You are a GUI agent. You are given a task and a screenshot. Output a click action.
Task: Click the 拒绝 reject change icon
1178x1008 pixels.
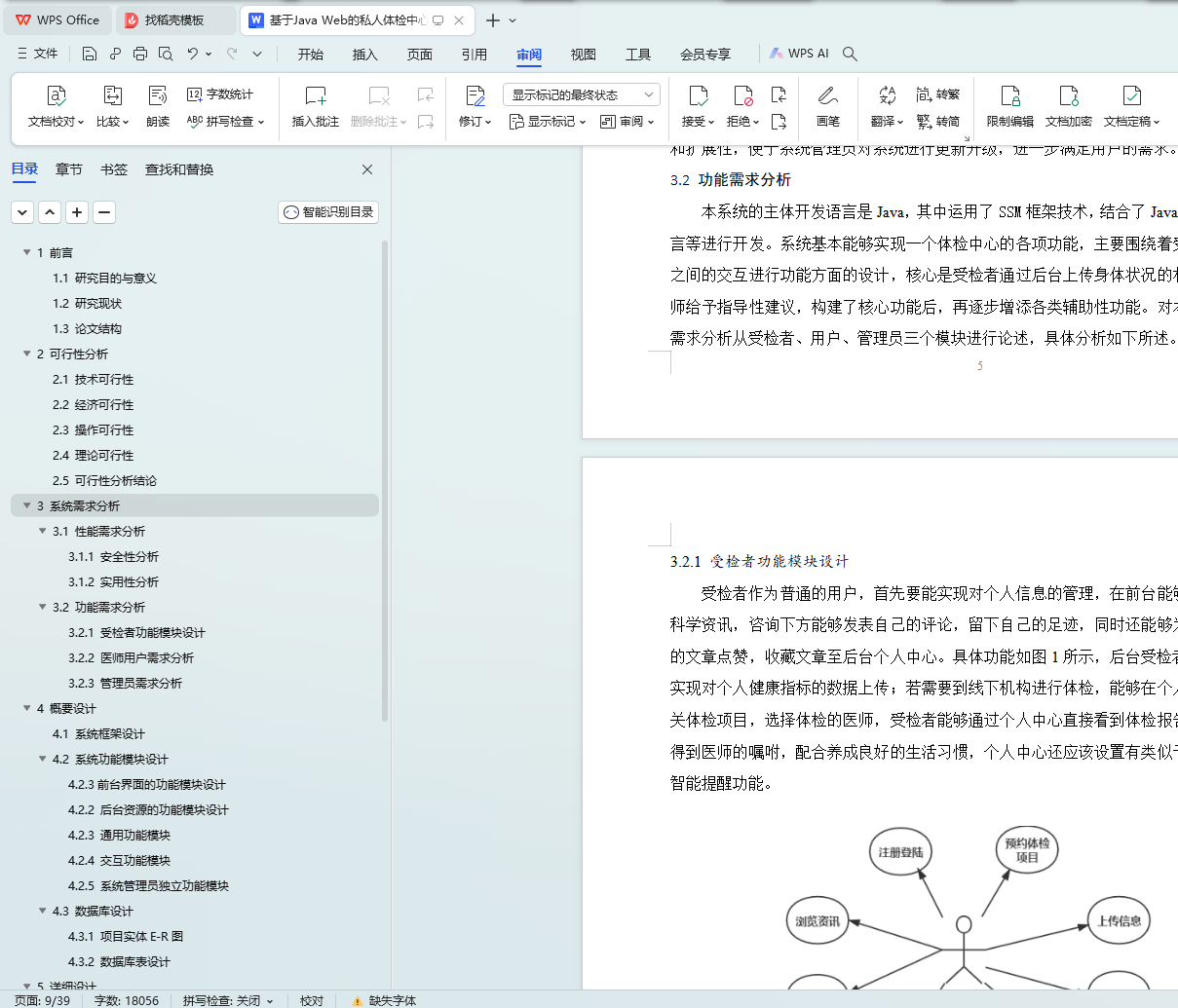pyautogui.click(x=743, y=95)
